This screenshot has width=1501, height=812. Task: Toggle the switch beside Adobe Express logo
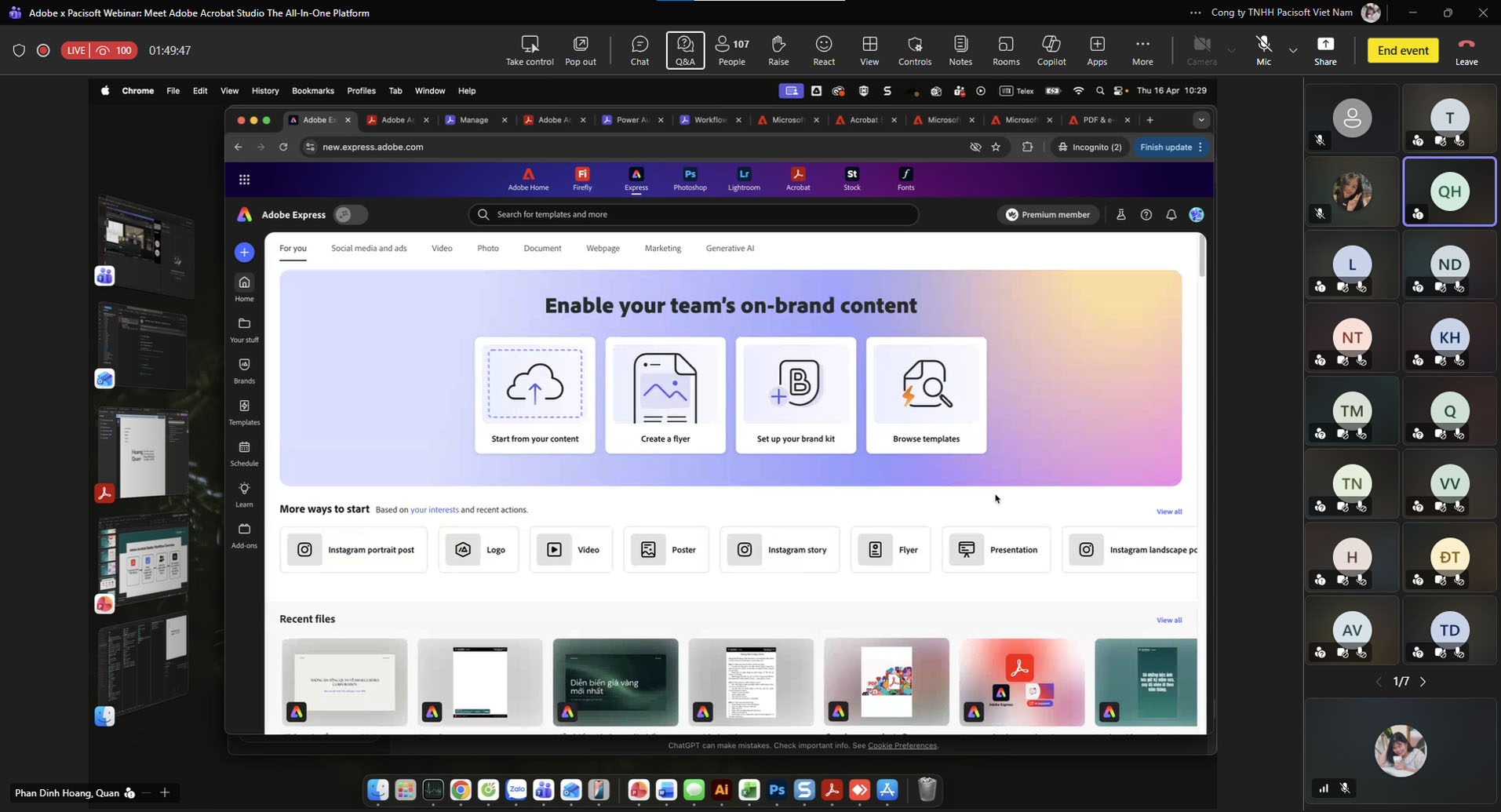pos(350,215)
